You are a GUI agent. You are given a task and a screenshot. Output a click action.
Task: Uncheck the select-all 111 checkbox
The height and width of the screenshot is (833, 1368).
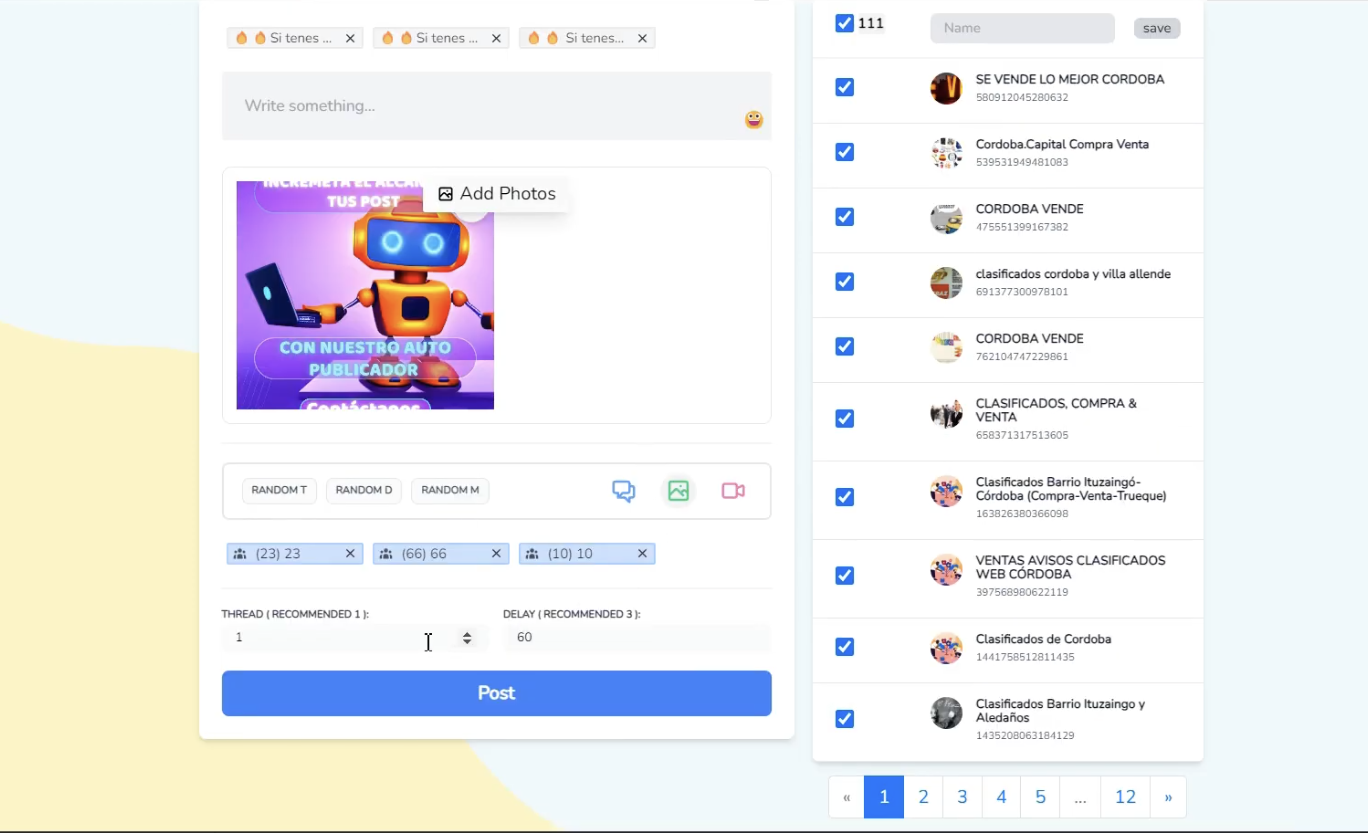pyautogui.click(x=844, y=23)
